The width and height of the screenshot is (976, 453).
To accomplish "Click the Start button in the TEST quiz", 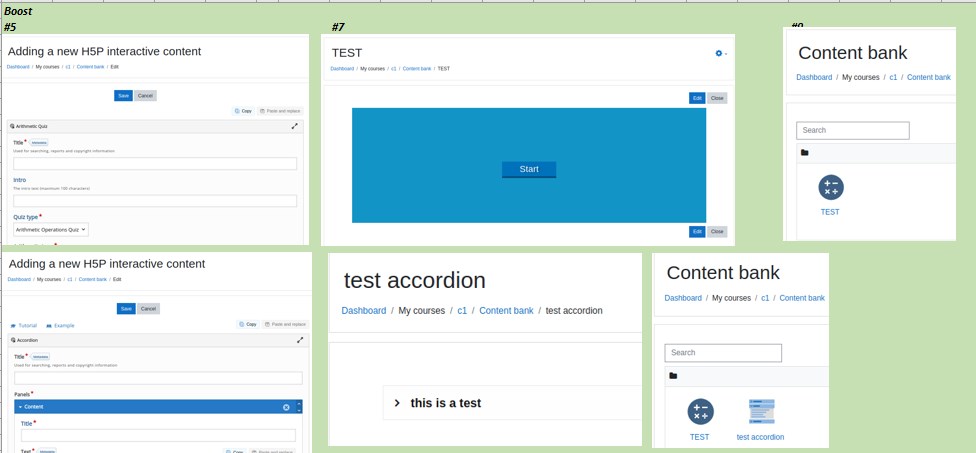I will point(529,169).
